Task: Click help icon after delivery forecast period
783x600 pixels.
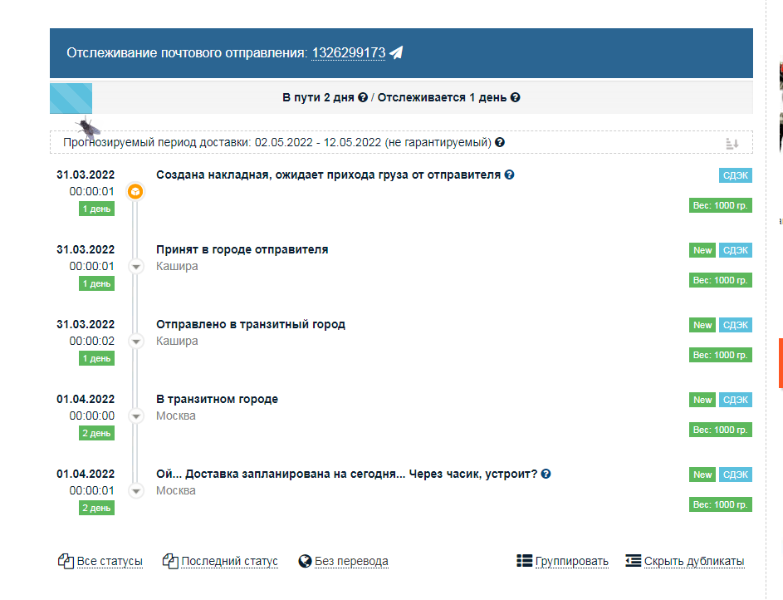Action: [500, 143]
